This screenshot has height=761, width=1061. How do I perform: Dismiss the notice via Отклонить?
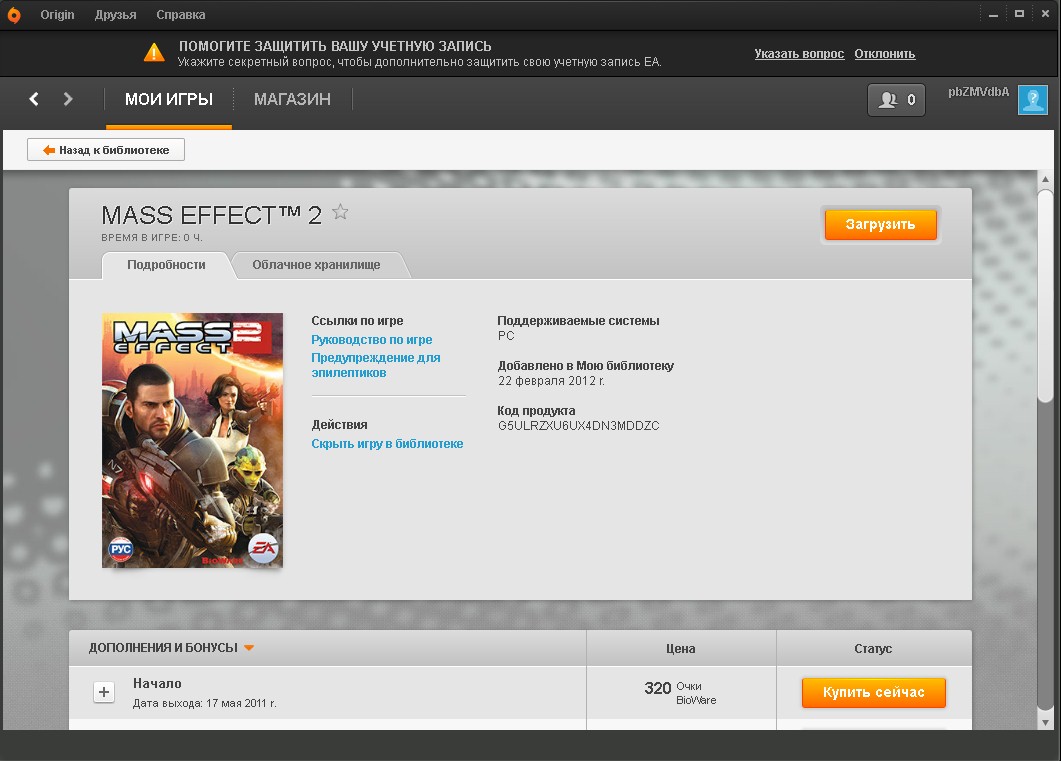point(884,54)
